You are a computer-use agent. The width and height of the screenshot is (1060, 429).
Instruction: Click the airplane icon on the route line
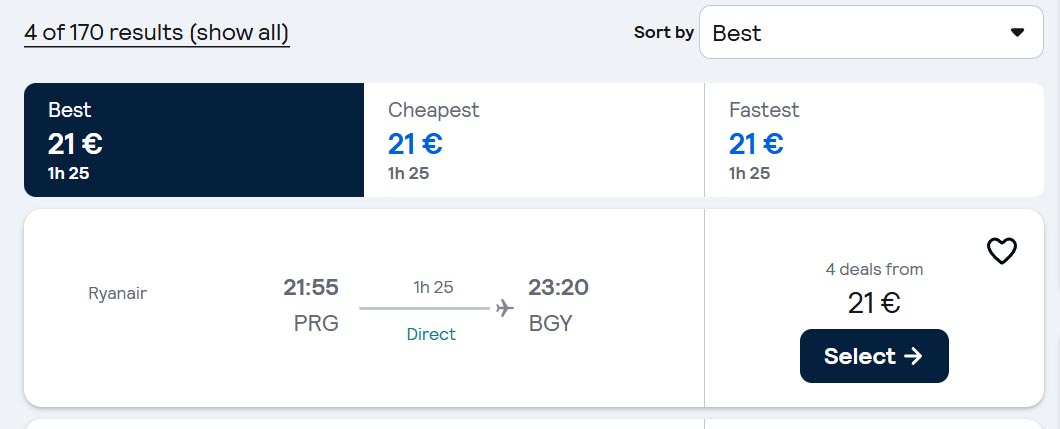(505, 307)
